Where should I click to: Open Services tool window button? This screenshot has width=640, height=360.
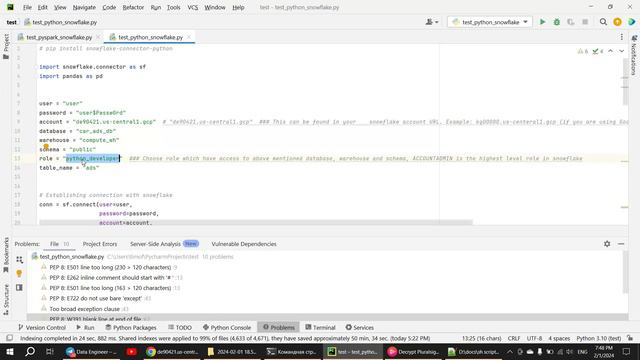pos(360,327)
